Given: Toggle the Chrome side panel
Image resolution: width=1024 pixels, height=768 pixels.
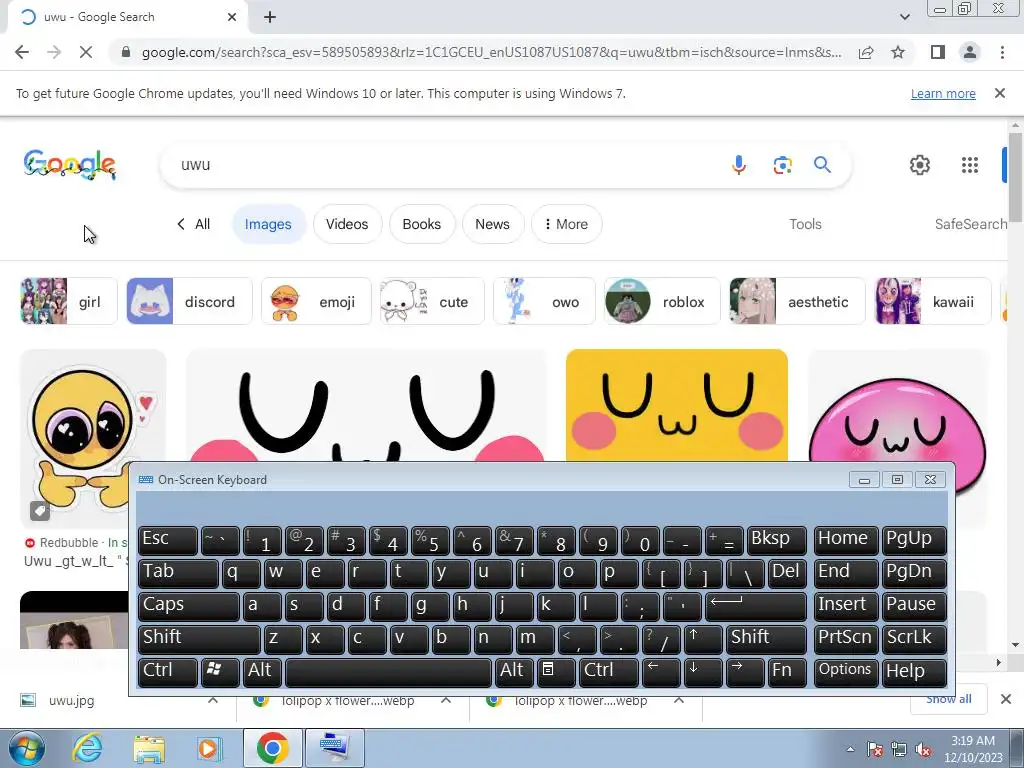Looking at the screenshot, I should coord(938,52).
